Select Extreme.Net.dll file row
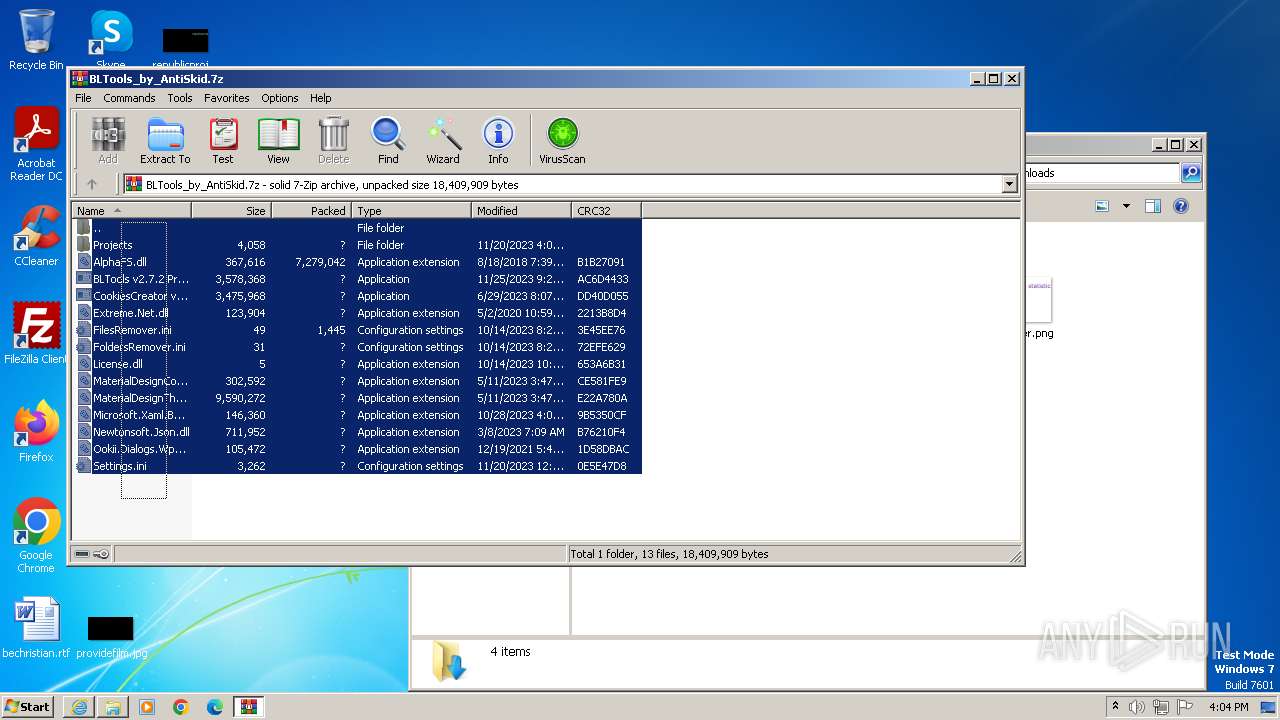Viewport: 1280px width, 720px height. 357,313
